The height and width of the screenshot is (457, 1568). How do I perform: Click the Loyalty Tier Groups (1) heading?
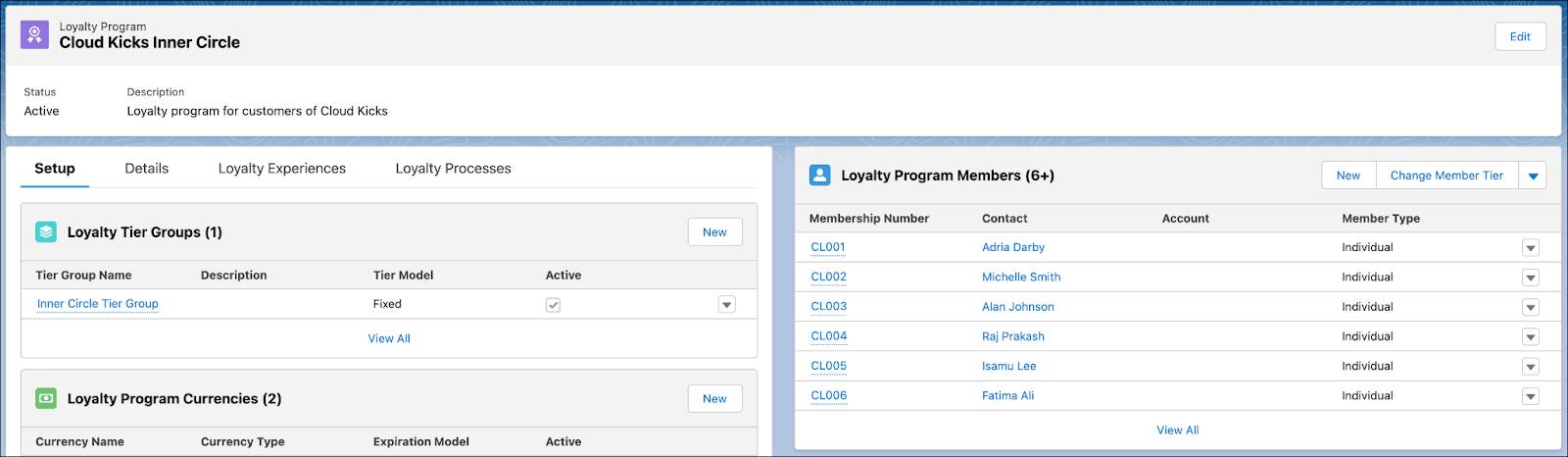pyautogui.click(x=145, y=232)
